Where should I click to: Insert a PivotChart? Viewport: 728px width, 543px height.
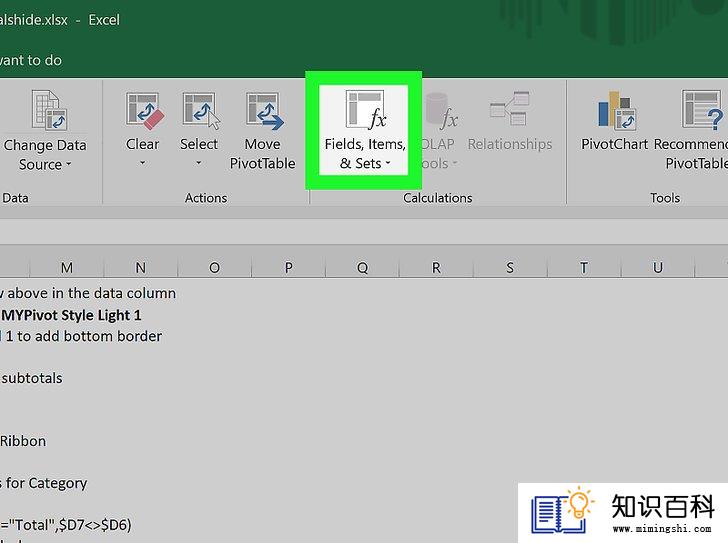(615, 122)
